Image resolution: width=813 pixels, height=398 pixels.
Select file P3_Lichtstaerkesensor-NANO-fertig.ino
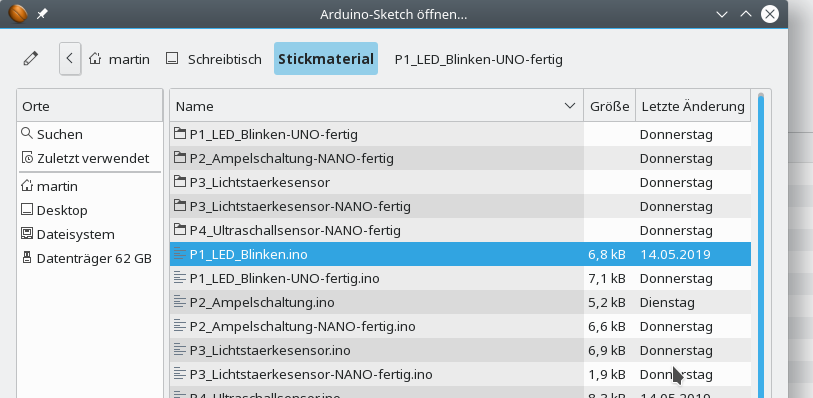pyautogui.click(x=460, y=374)
